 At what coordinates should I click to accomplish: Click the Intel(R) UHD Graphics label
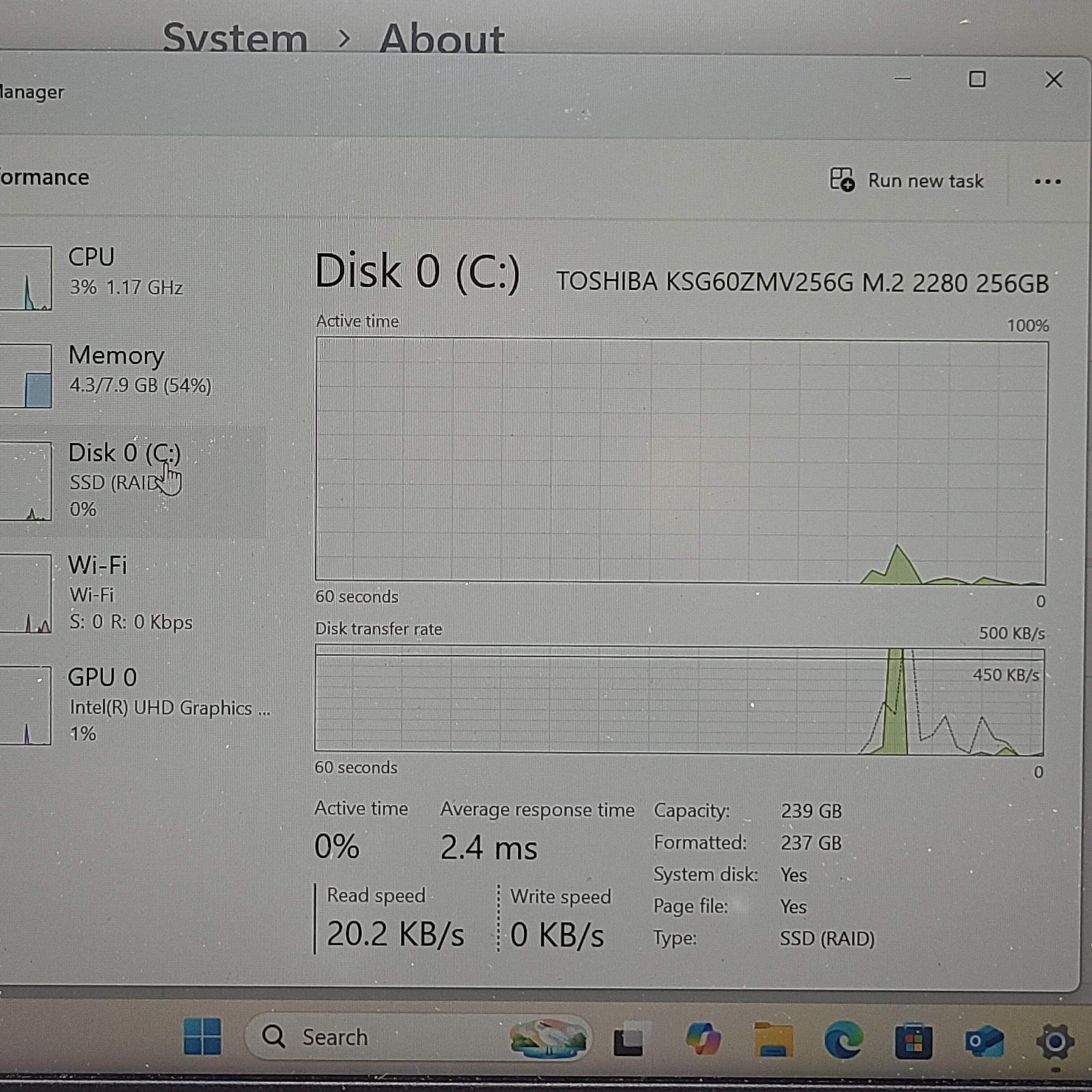[x=170, y=708]
